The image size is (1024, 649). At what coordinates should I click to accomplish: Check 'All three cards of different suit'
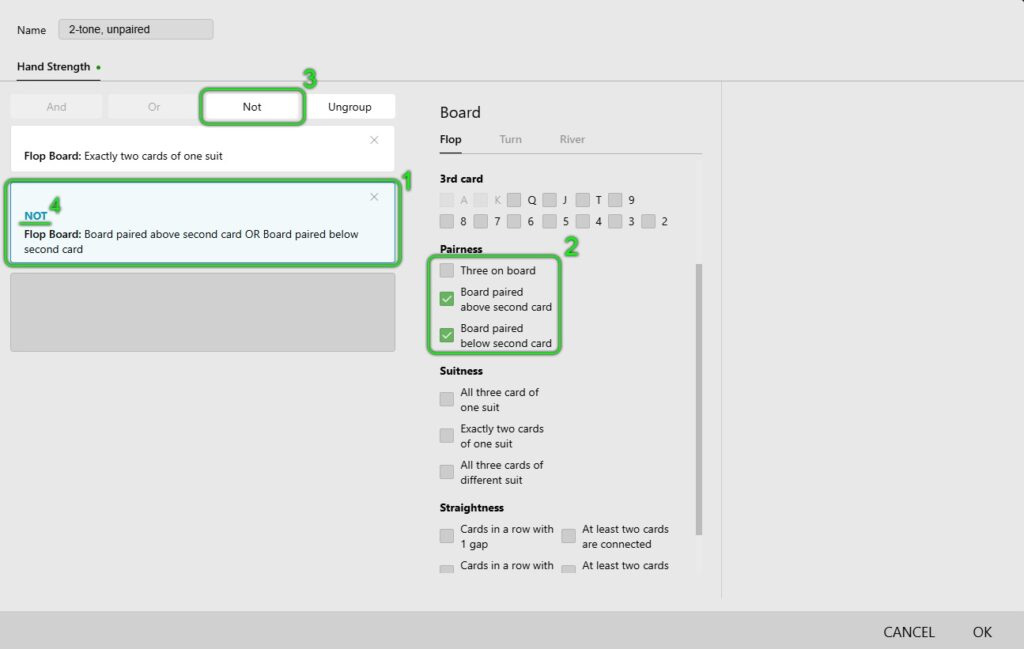pos(447,472)
